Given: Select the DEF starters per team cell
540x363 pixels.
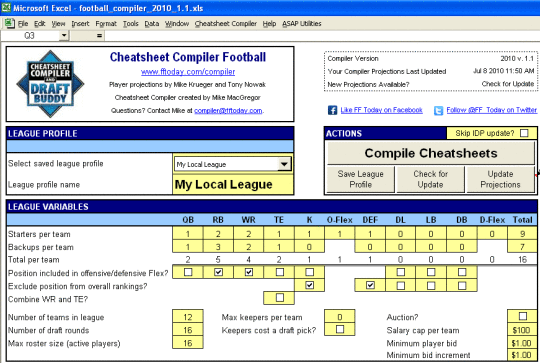Looking at the screenshot, I should coord(370,234).
